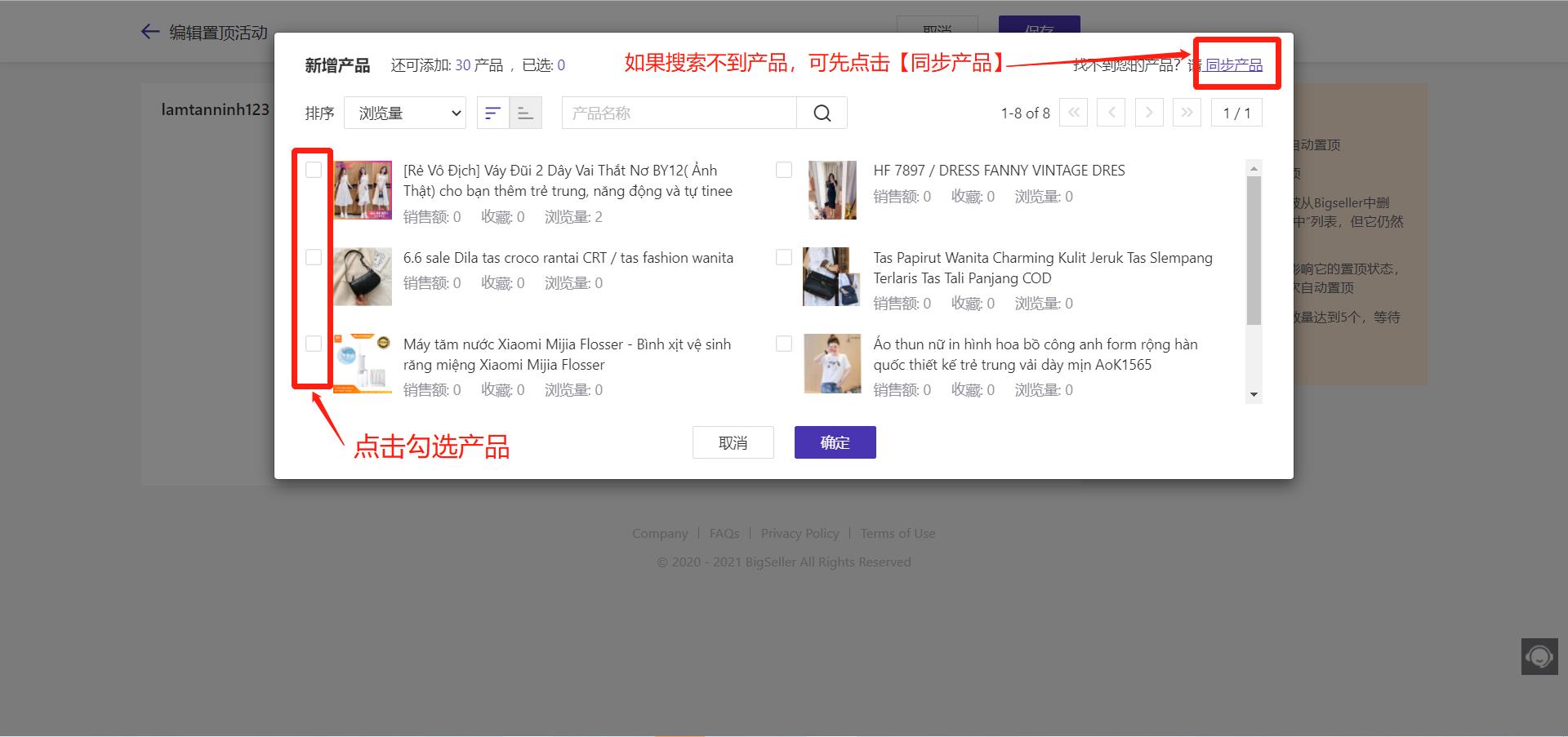1568x737 pixels.
Task: Select descending sort order icon
Action: coord(492,113)
